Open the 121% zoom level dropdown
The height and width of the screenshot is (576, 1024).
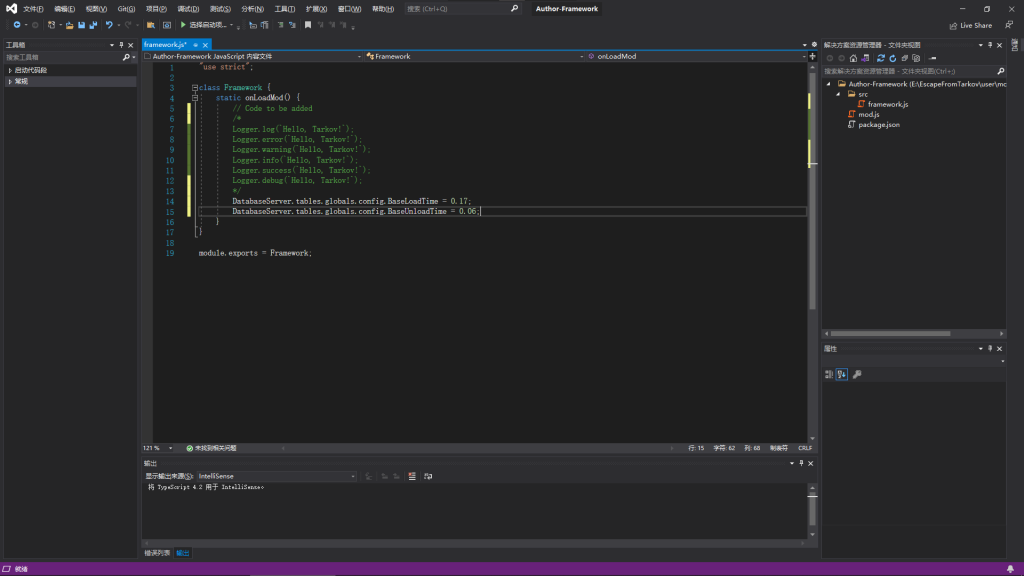click(x=170, y=448)
